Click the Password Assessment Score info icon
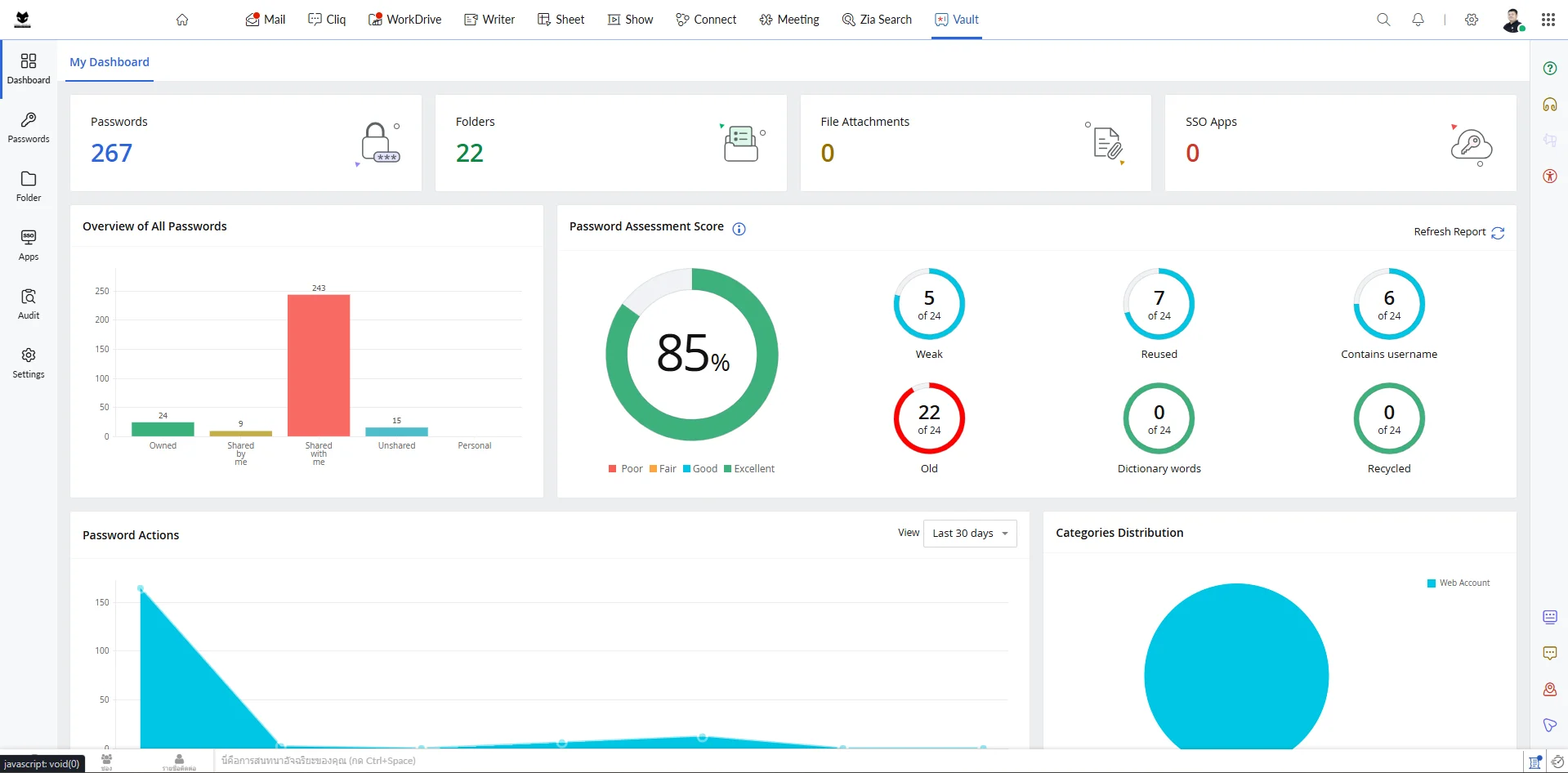Image resolution: width=1568 pixels, height=773 pixels. (x=739, y=229)
